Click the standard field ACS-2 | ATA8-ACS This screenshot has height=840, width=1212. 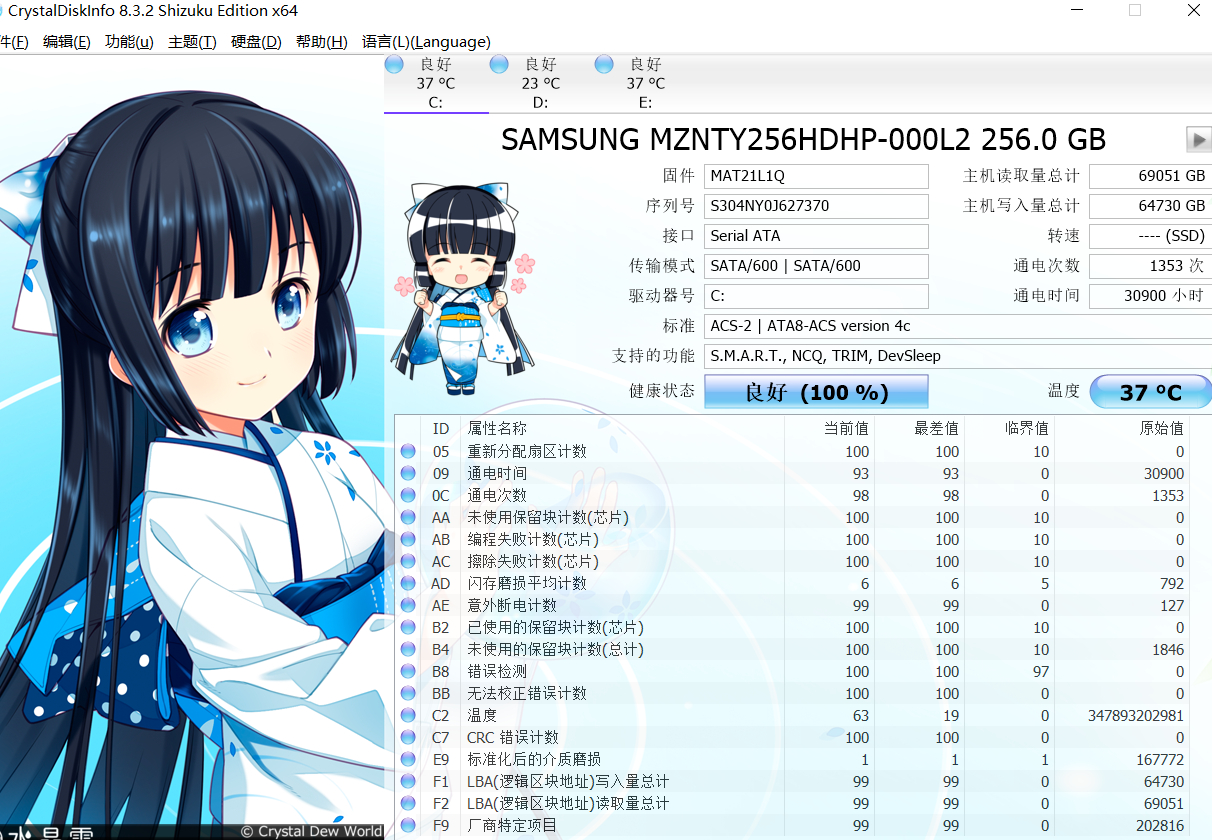(958, 326)
